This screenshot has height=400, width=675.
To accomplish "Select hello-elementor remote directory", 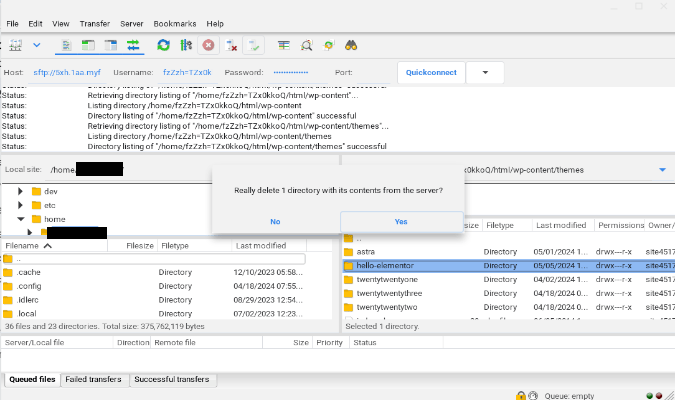I will [x=509, y=266].
